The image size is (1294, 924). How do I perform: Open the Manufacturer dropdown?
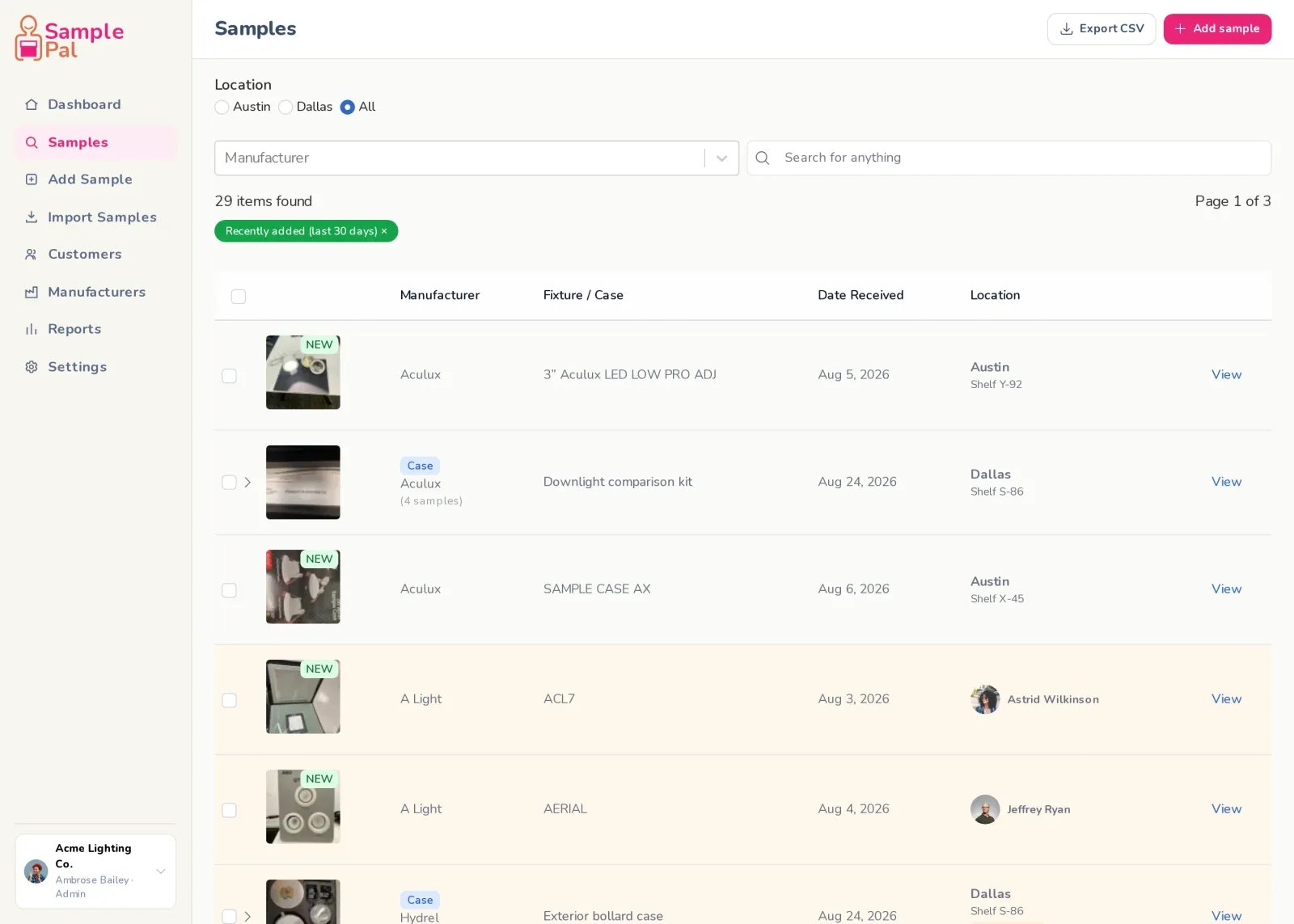tap(476, 158)
